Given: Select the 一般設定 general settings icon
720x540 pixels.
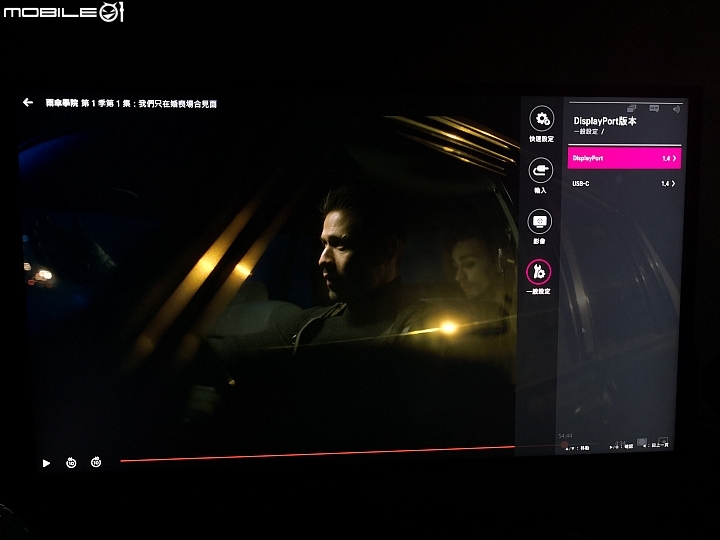Looking at the screenshot, I should [x=539, y=272].
